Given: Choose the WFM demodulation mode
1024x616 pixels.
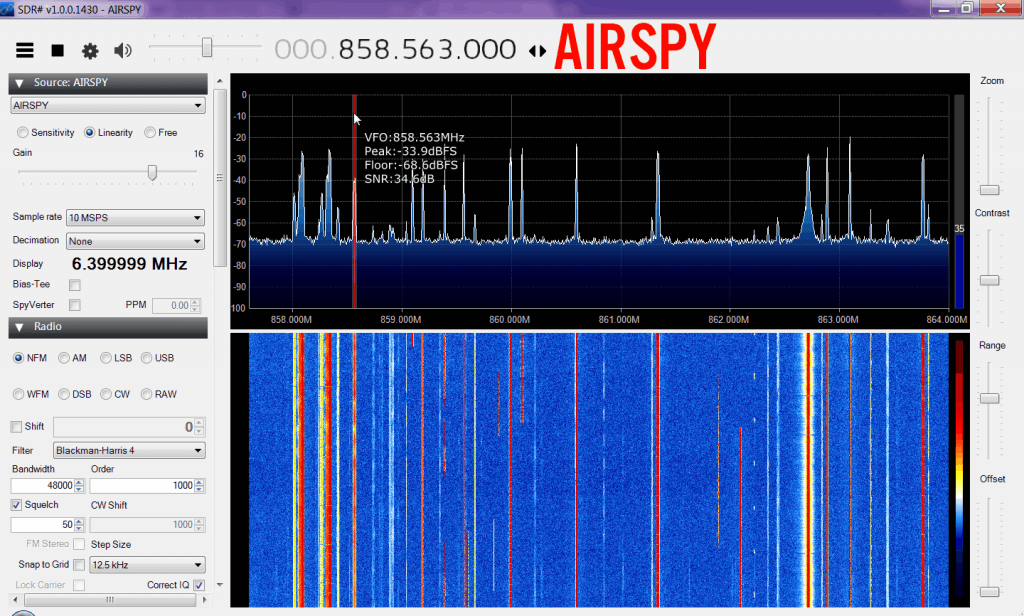Looking at the screenshot, I should point(19,394).
